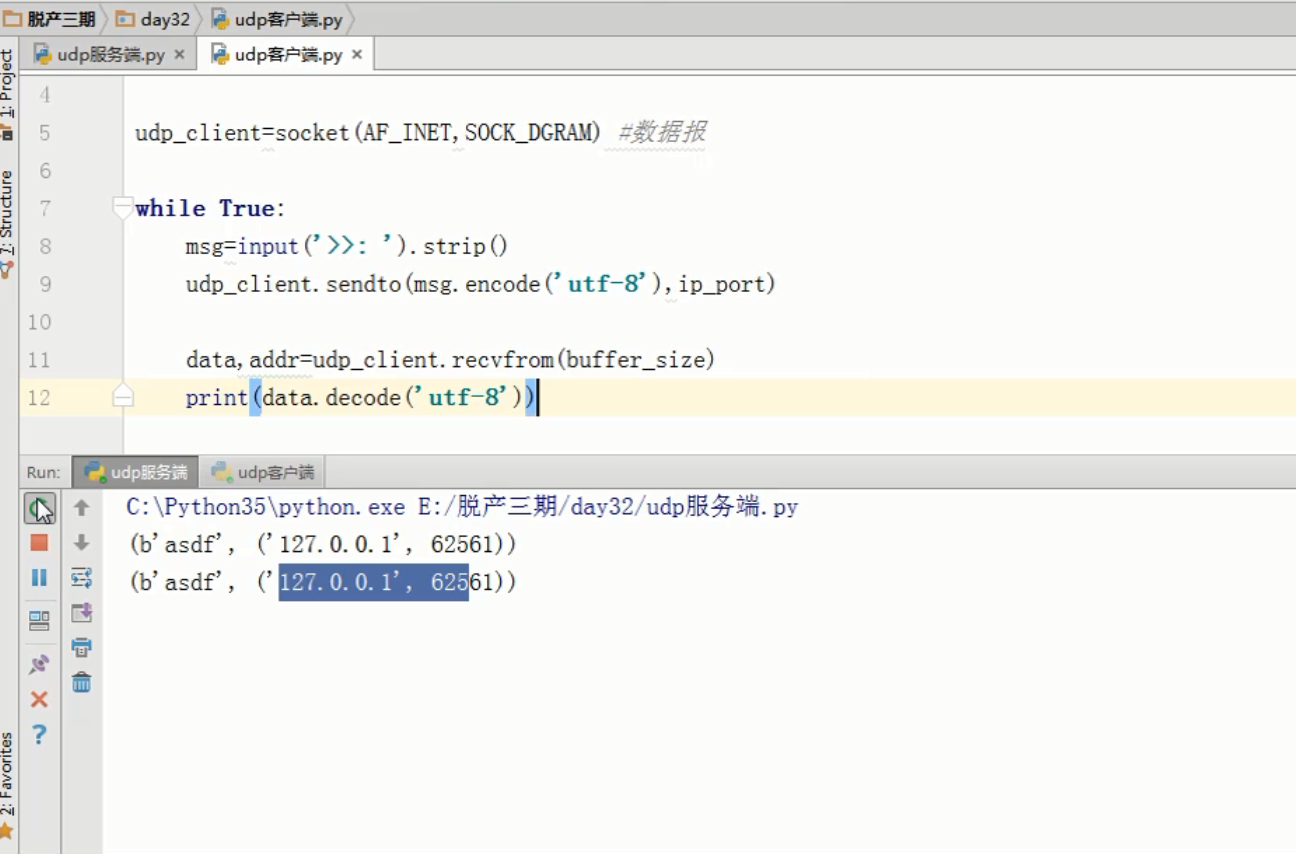Switch to the udp客户端 Run tab
Image resolution: width=1296 pixels, height=854 pixels.
click(264, 472)
